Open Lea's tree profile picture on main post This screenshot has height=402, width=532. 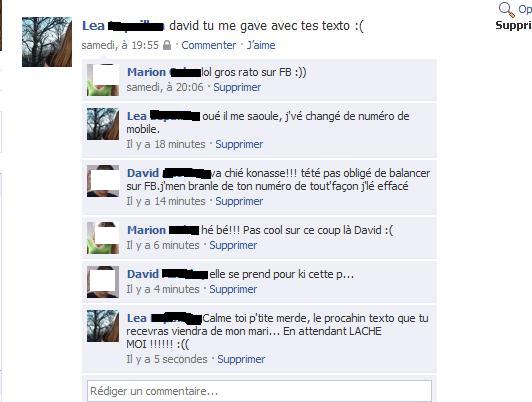coord(47,42)
